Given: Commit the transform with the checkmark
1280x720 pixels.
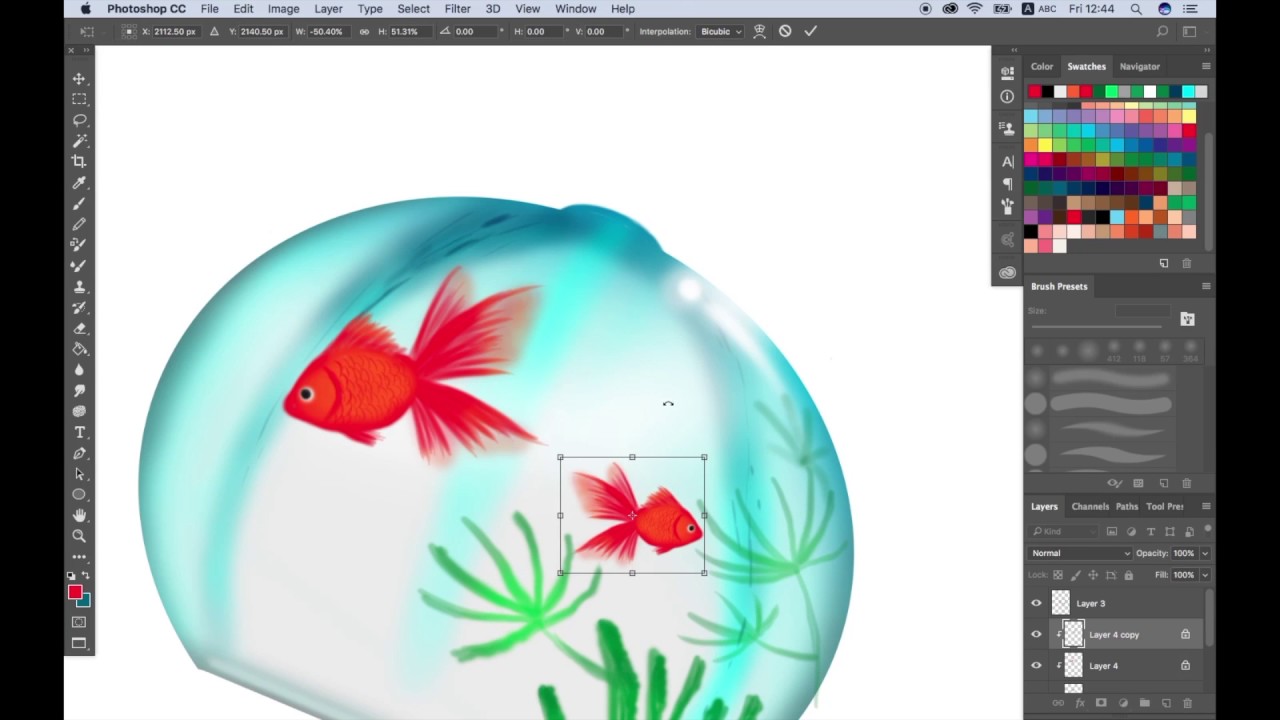Looking at the screenshot, I should click(x=810, y=31).
